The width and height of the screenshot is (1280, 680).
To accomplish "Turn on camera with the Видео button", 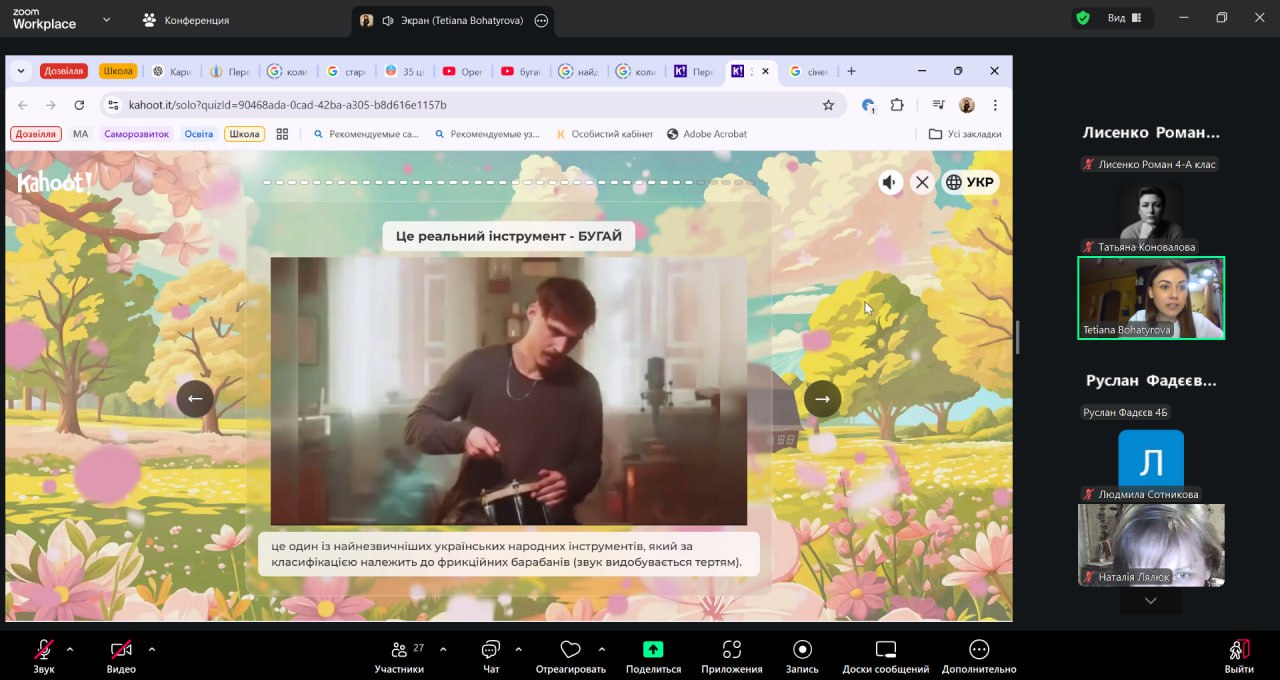I will (121, 649).
